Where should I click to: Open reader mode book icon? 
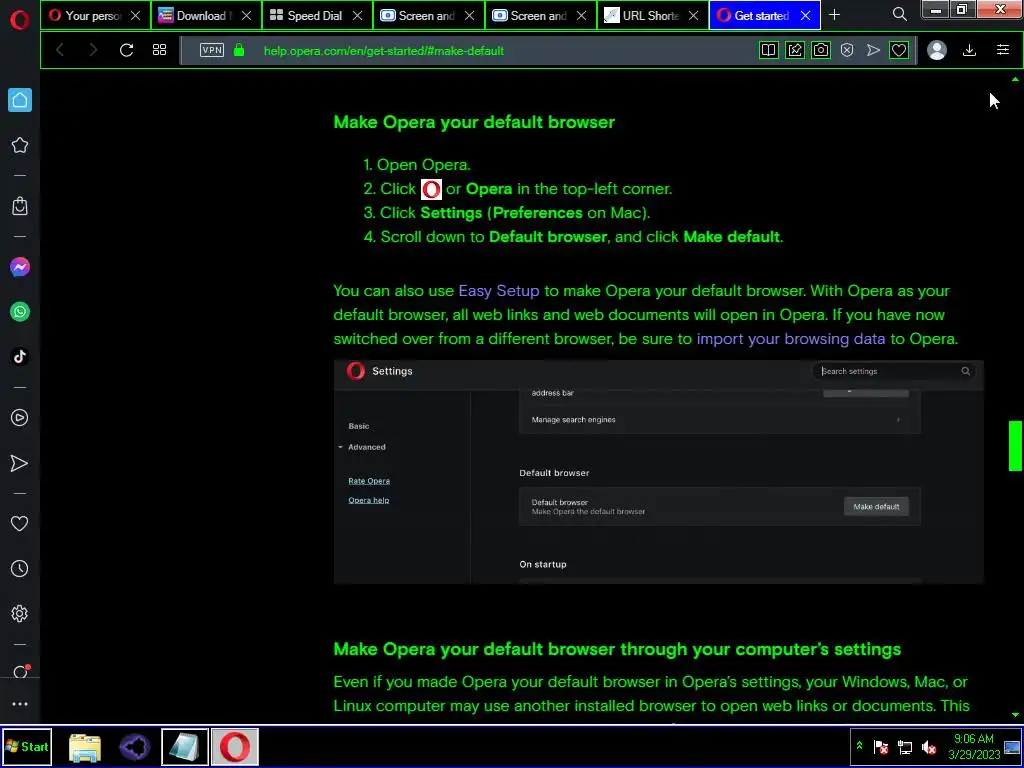769,50
